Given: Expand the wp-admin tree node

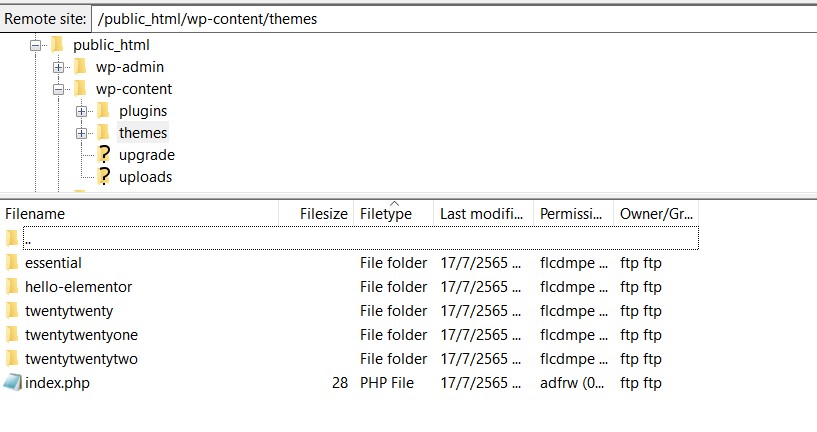Looking at the screenshot, I should (59, 67).
